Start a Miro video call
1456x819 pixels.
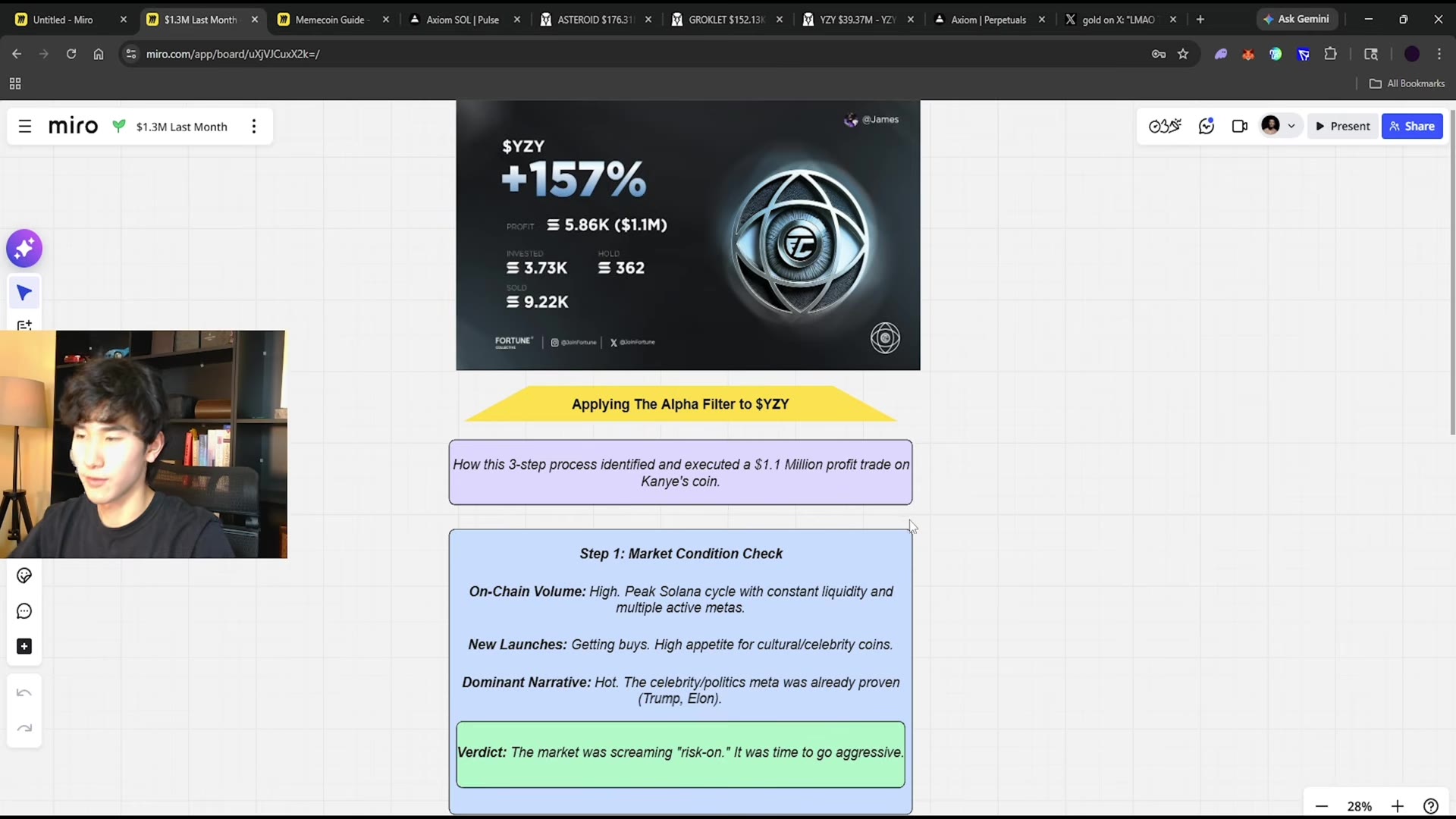pyautogui.click(x=1240, y=126)
